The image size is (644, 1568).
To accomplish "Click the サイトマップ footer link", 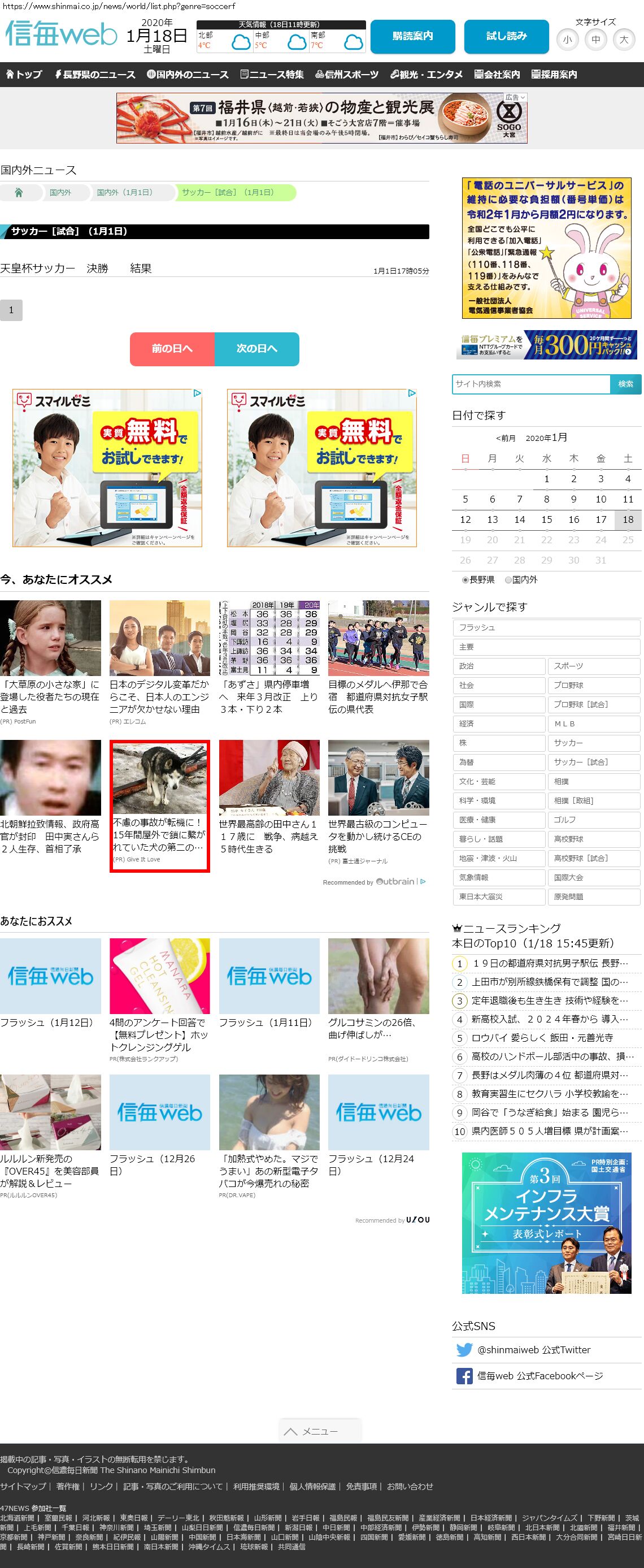I will tap(23, 1487).
